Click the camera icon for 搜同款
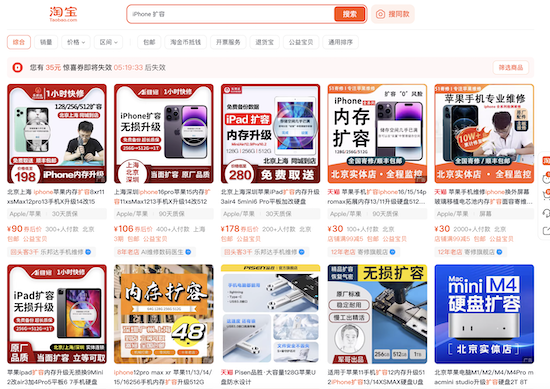This screenshot has width=550, height=389. pyautogui.click(x=380, y=14)
